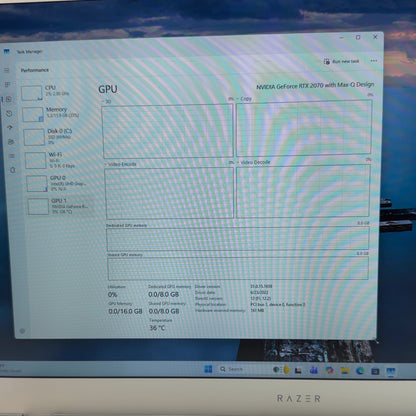
Task: Close the Task Manager window
Action: click(375, 37)
